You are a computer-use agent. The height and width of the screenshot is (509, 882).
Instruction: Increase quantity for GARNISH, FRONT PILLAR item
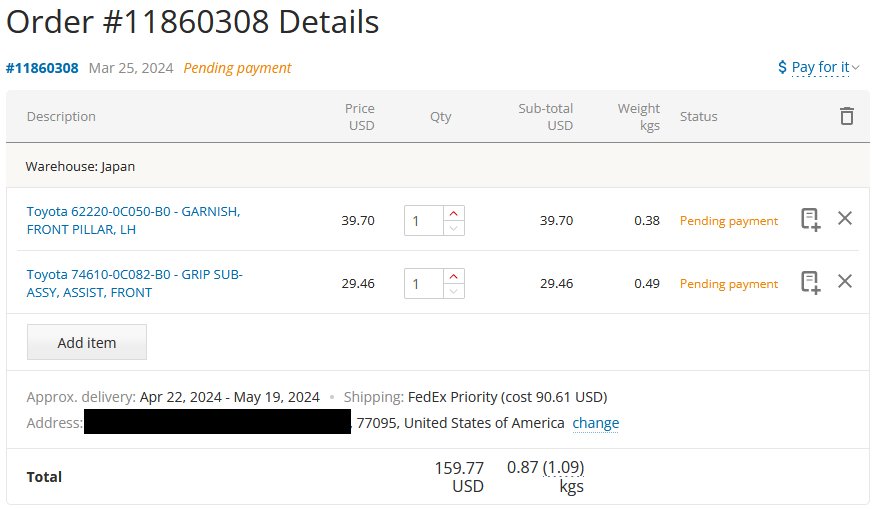(x=453, y=214)
